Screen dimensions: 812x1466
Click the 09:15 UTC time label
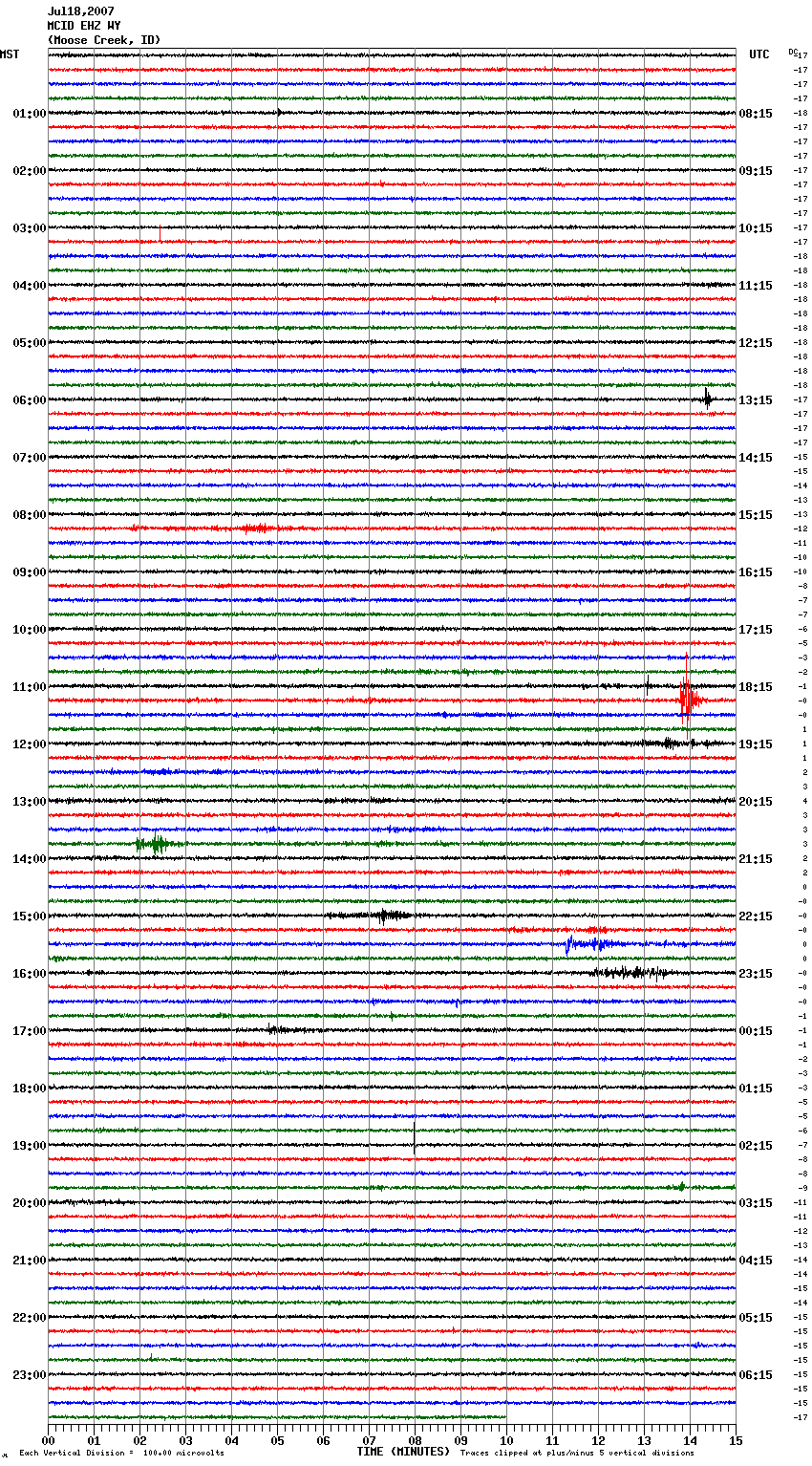click(756, 171)
